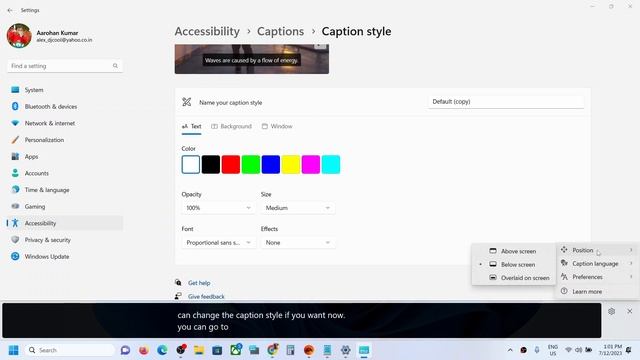Select the red text color swatch
The width and height of the screenshot is (640, 360).
(231, 164)
